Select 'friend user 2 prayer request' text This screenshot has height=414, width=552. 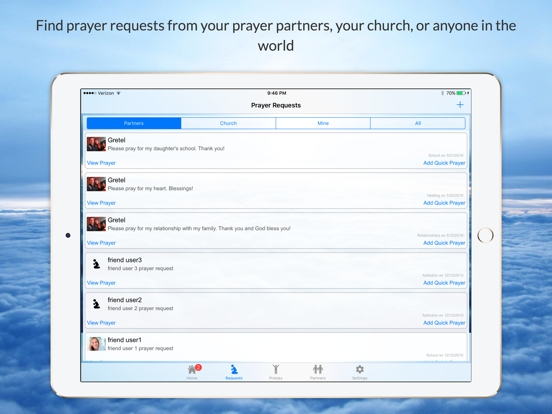pyautogui.click(x=140, y=308)
